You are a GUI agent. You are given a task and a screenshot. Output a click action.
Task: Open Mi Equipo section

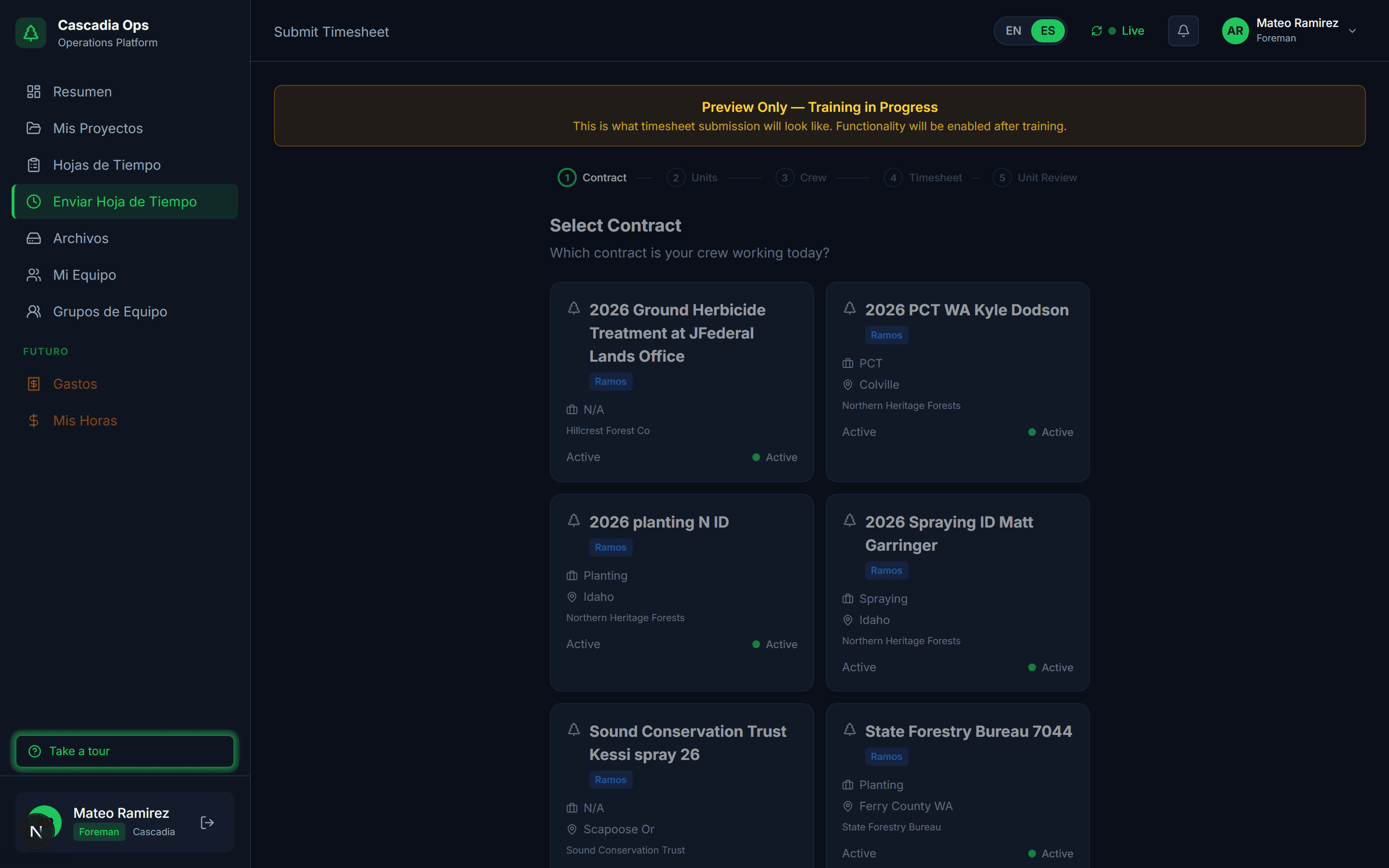[125, 275]
